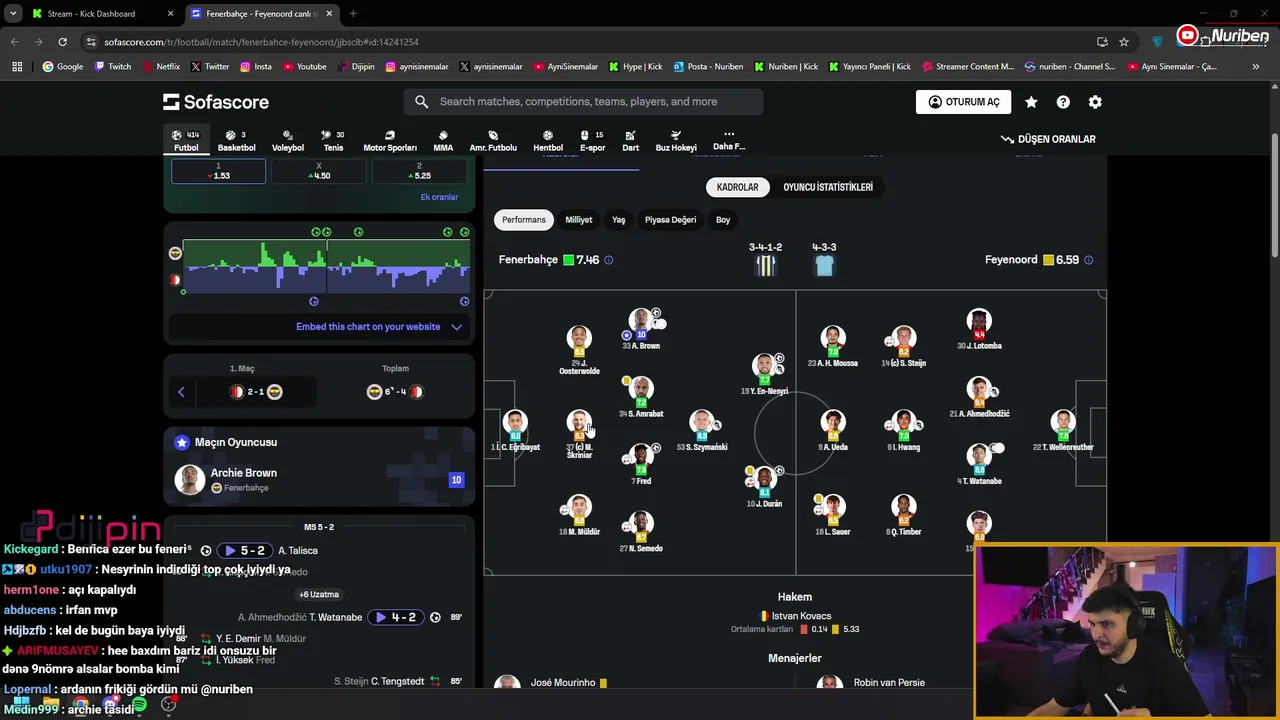Viewport: 1280px width, 720px height.
Task: Open a new browser tab
Action: 353,14
